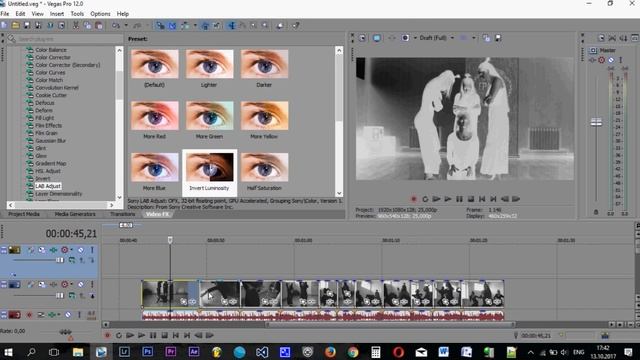Choose the Invert Luminosity preset thumbnail

pos(209,167)
